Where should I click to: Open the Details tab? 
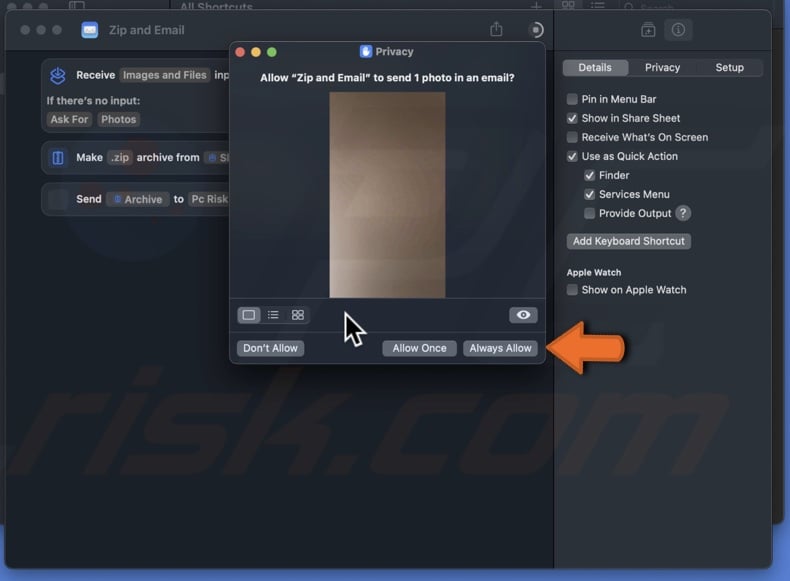(595, 68)
